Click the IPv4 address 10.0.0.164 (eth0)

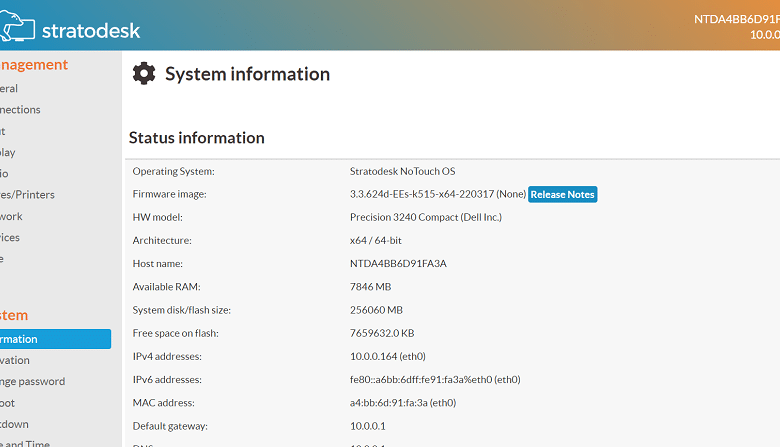(x=388, y=357)
